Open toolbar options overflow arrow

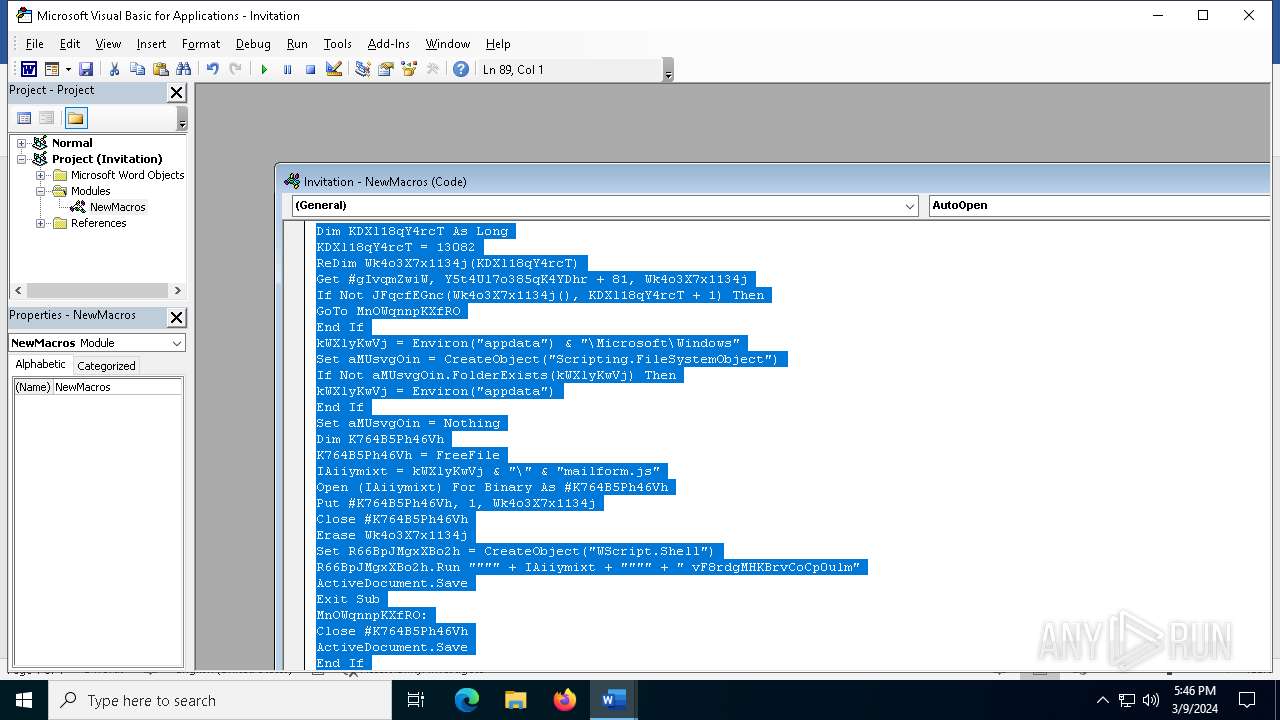pyautogui.click(x=668, y=70)
